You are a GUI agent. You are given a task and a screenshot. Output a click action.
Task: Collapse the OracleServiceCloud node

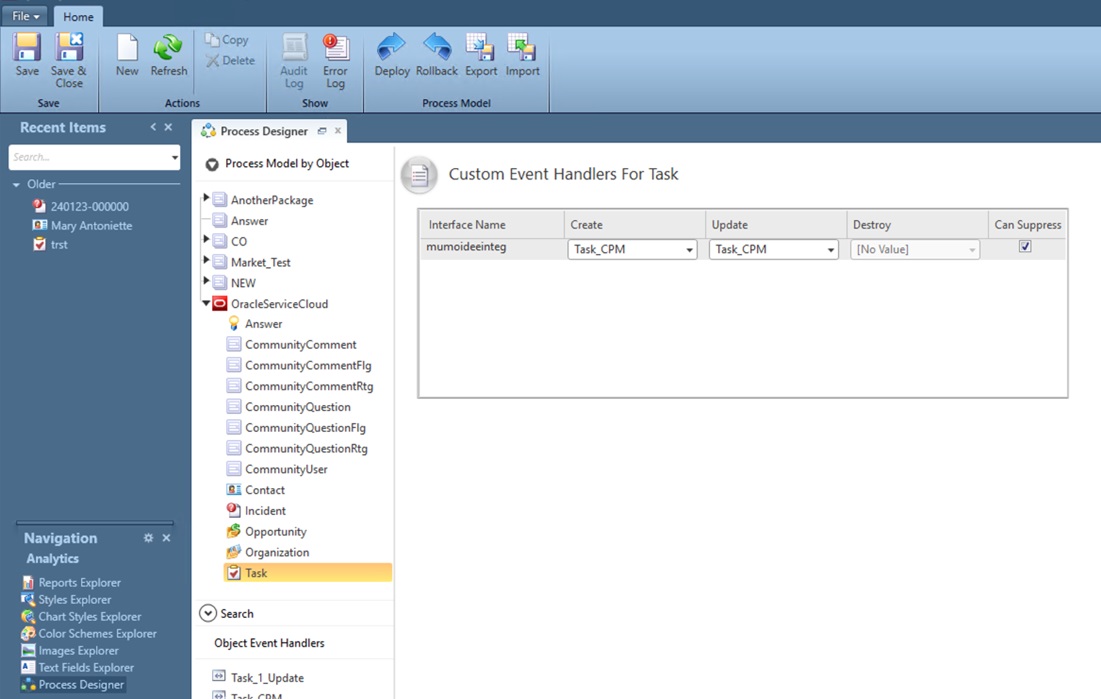206,303
